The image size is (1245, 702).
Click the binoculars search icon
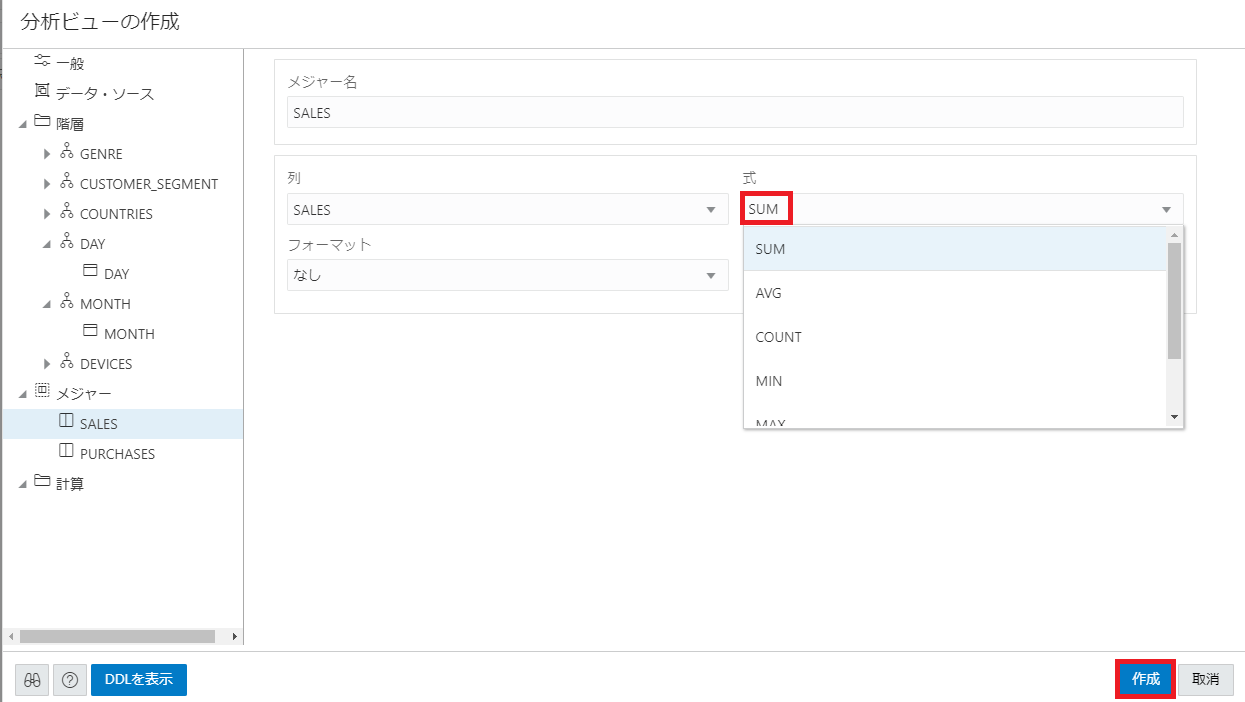[x=32, y=679]
